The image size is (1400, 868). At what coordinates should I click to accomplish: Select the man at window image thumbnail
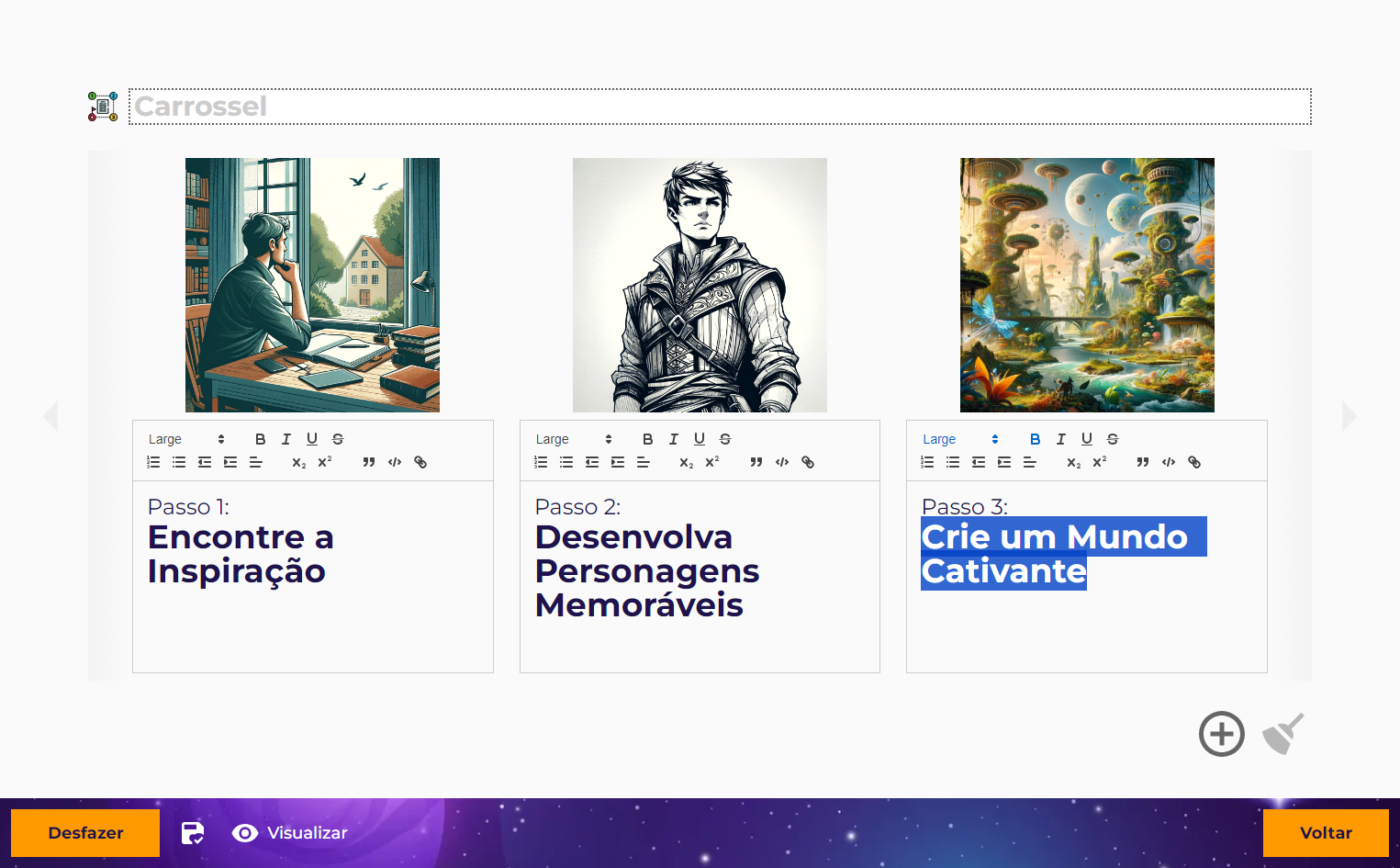(x=312, y=285)
